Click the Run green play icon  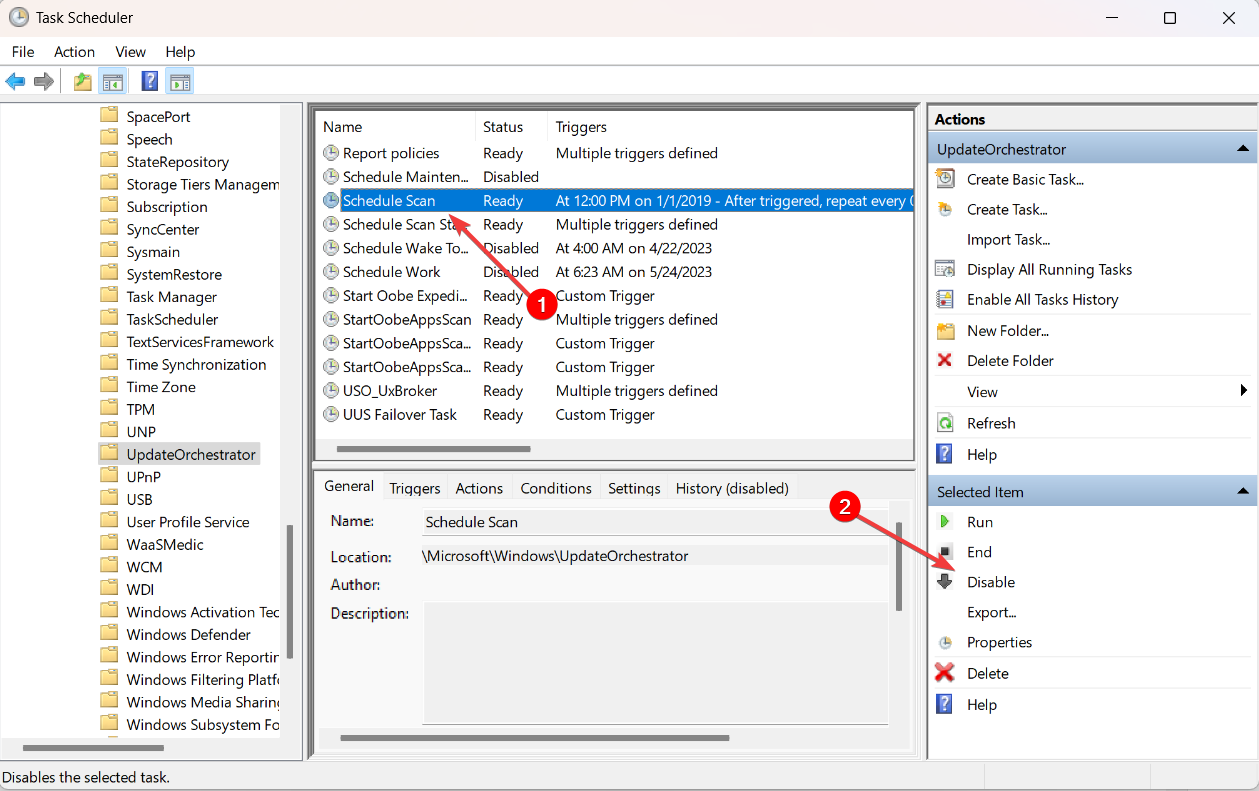(x=945, y=522)
